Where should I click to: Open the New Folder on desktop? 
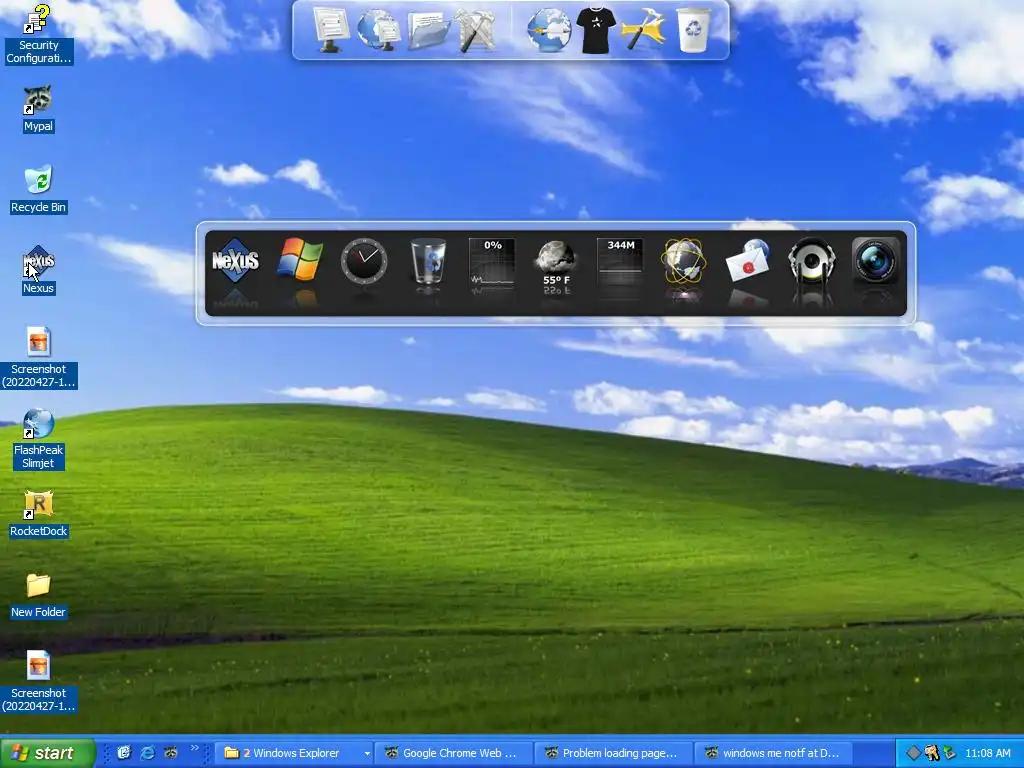pyautogui.click(x=38, y=595)
